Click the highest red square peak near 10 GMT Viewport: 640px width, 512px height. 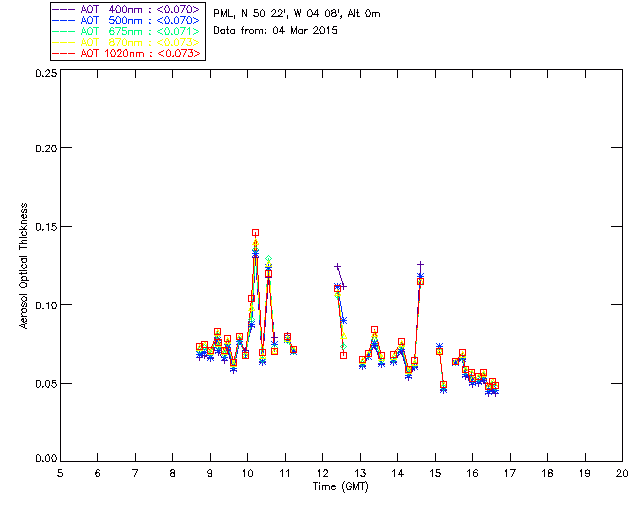[255, 233]
